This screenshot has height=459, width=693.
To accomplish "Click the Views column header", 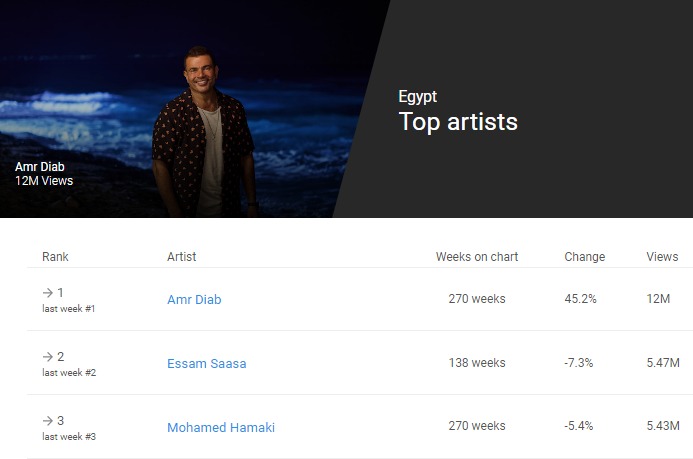I will click(662, 257).
